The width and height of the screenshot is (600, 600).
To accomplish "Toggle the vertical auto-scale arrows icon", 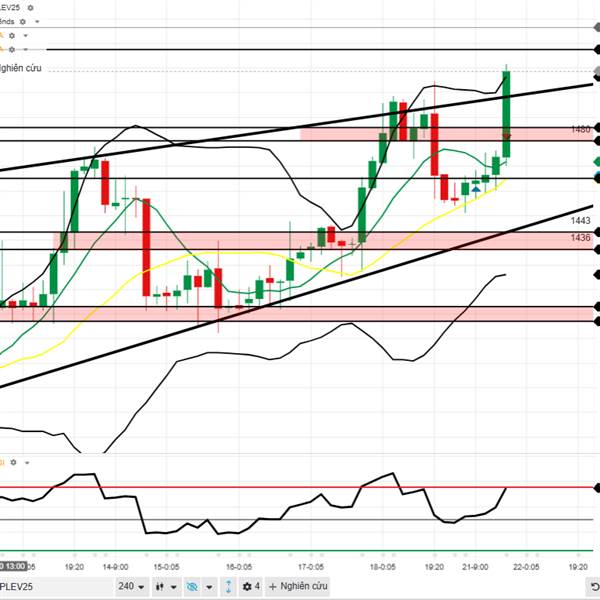I will [228, 587].
